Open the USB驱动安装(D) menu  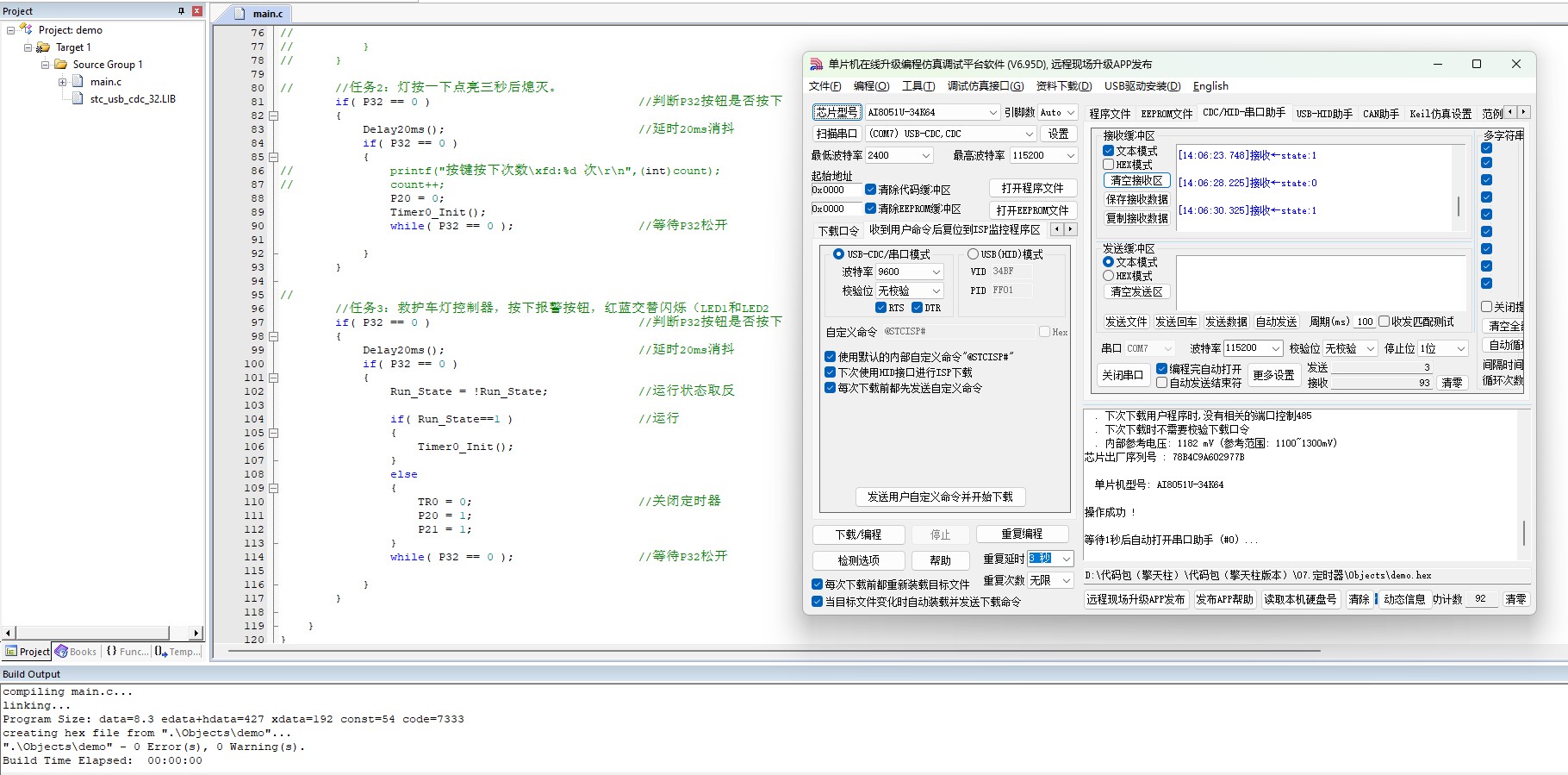[1142, 86]
